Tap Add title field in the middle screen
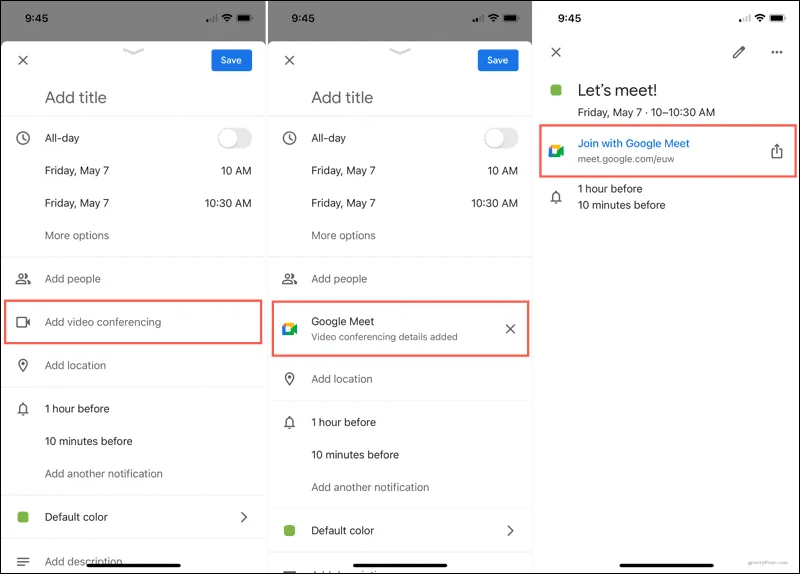The width and height of the screenshot is (800, 574). pos(342,97)
